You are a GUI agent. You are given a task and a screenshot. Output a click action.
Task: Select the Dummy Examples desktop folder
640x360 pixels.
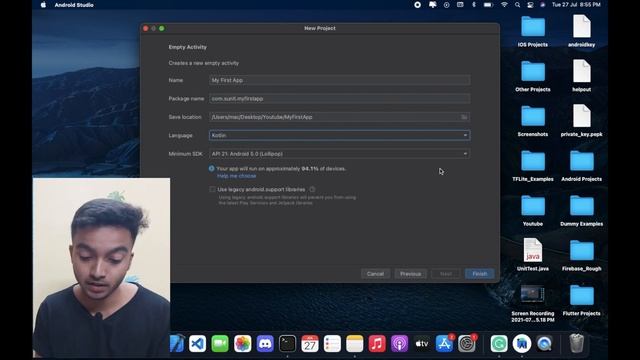582,211
